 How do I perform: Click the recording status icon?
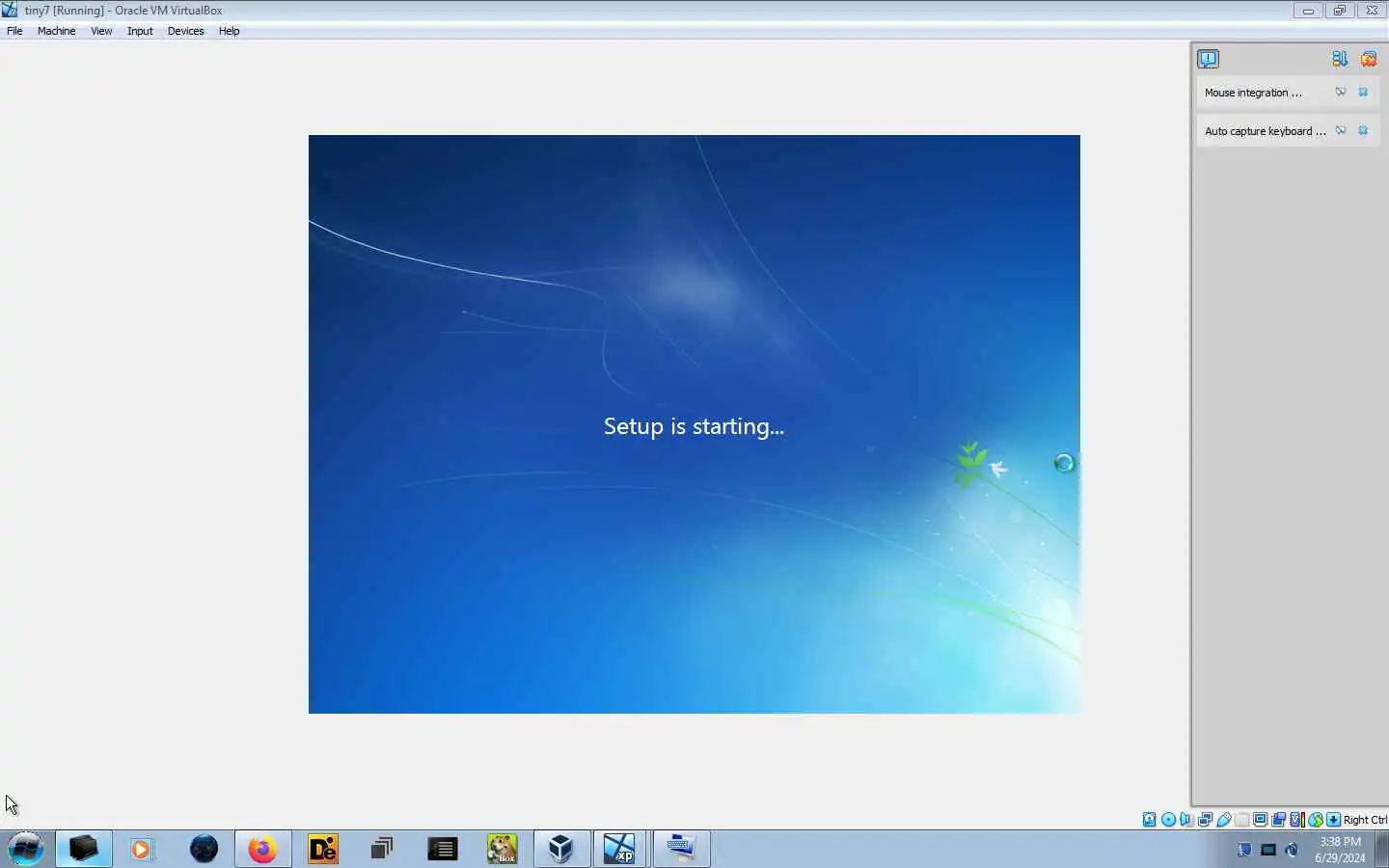(x=1278, y=820)
